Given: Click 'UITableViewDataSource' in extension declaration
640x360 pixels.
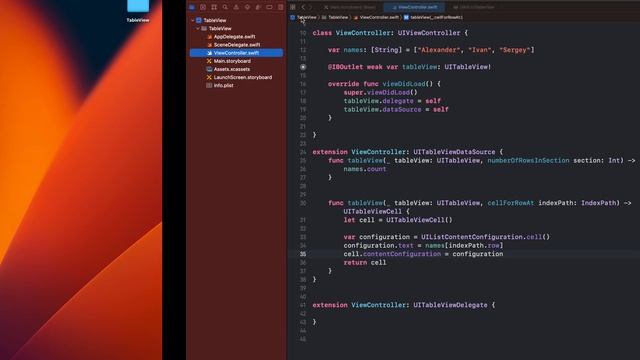Looking at the screenshot, I should [x=454, y=152].
